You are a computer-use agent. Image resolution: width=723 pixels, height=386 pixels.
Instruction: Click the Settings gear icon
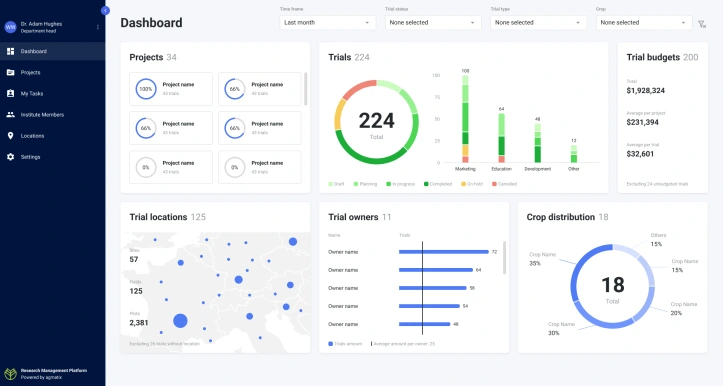(x=10, y=157)
